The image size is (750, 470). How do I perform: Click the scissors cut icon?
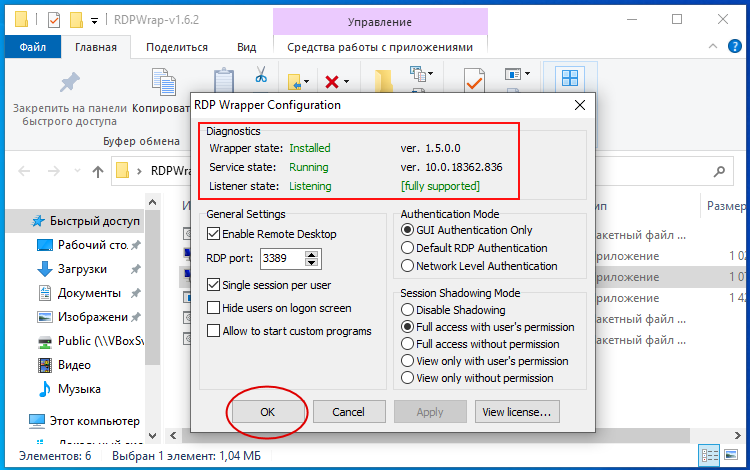261,75
